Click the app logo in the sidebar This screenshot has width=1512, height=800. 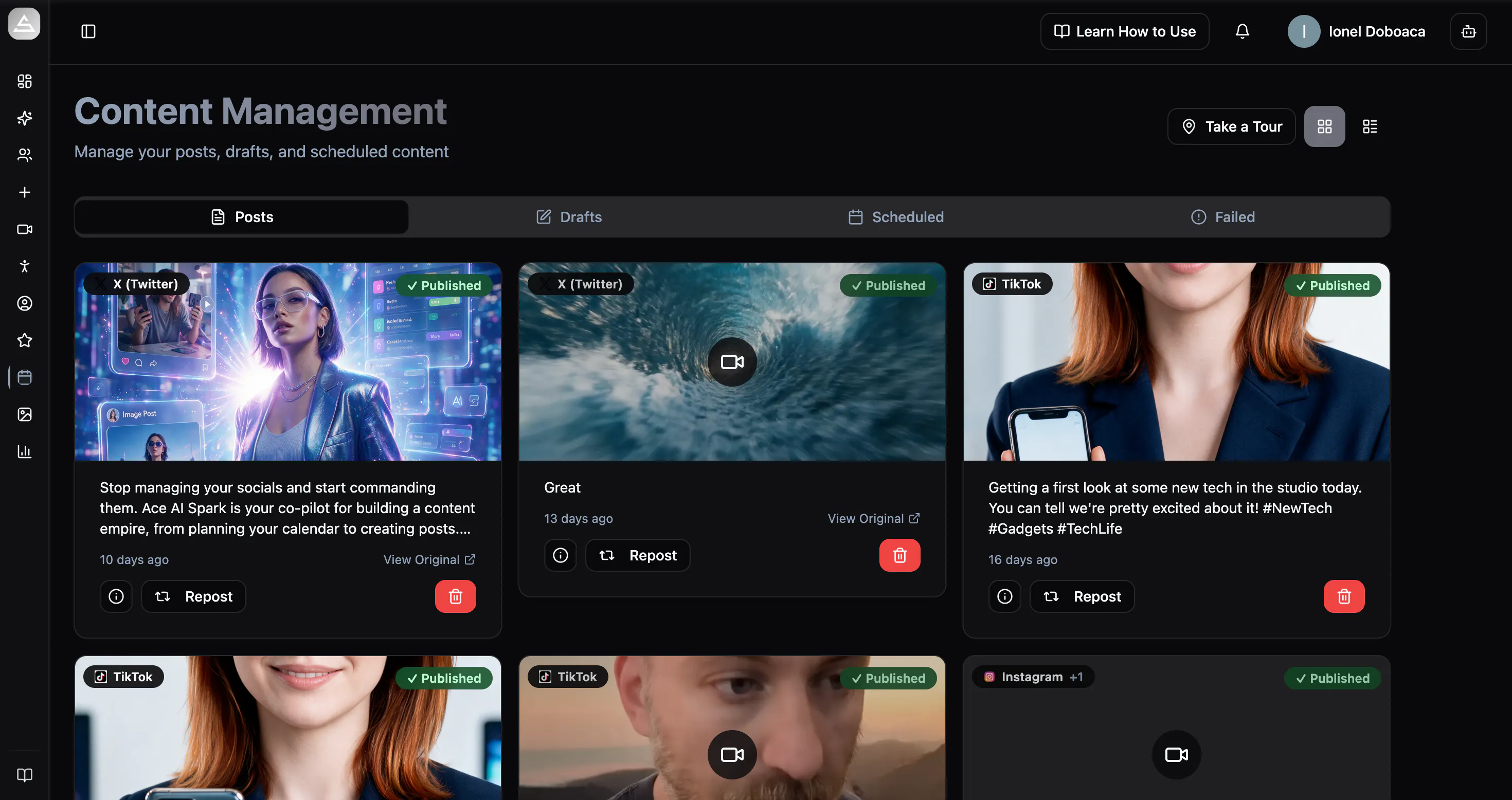24,24
